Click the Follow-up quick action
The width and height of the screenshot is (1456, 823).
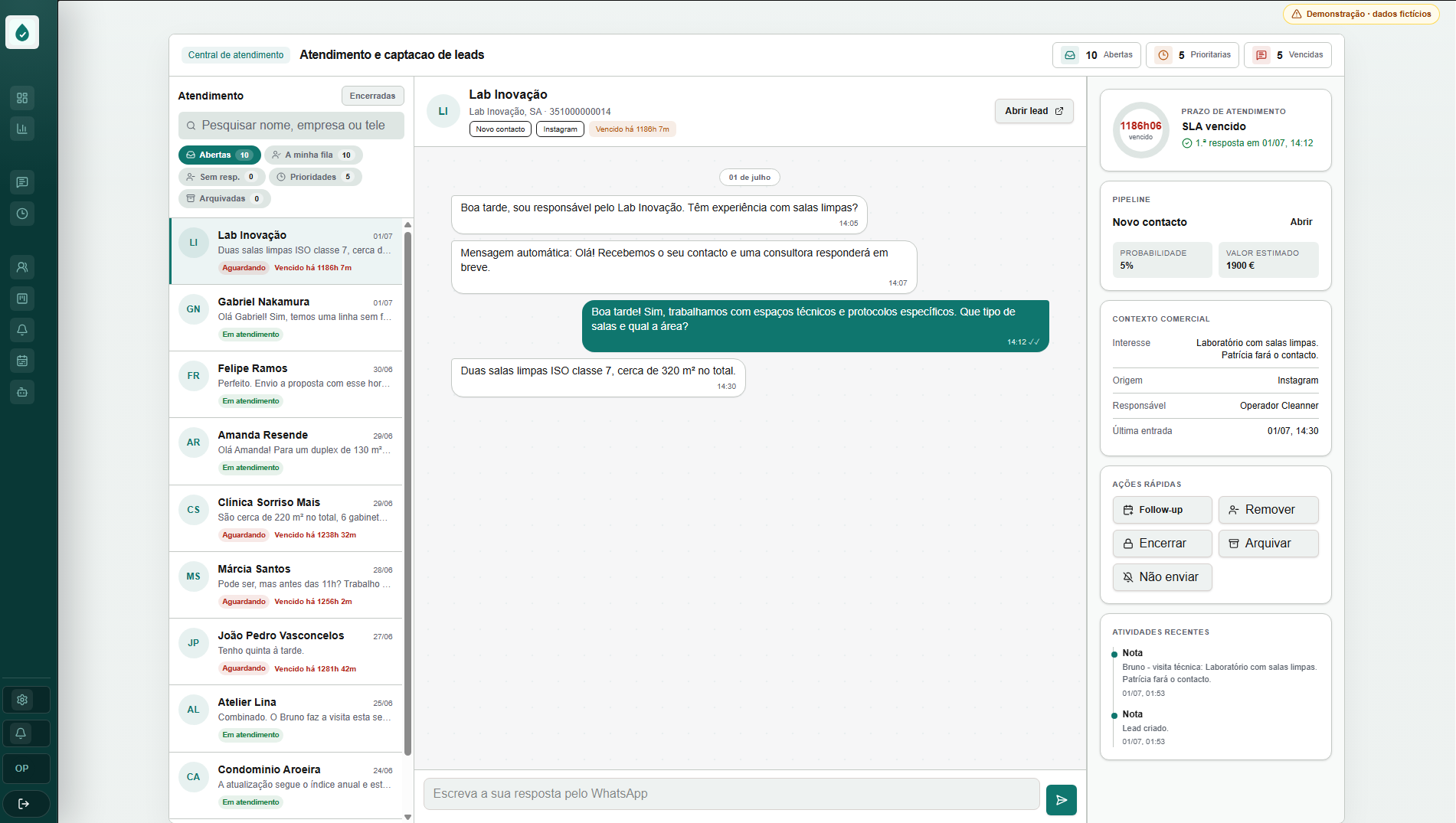click(x=1162, y=510)
